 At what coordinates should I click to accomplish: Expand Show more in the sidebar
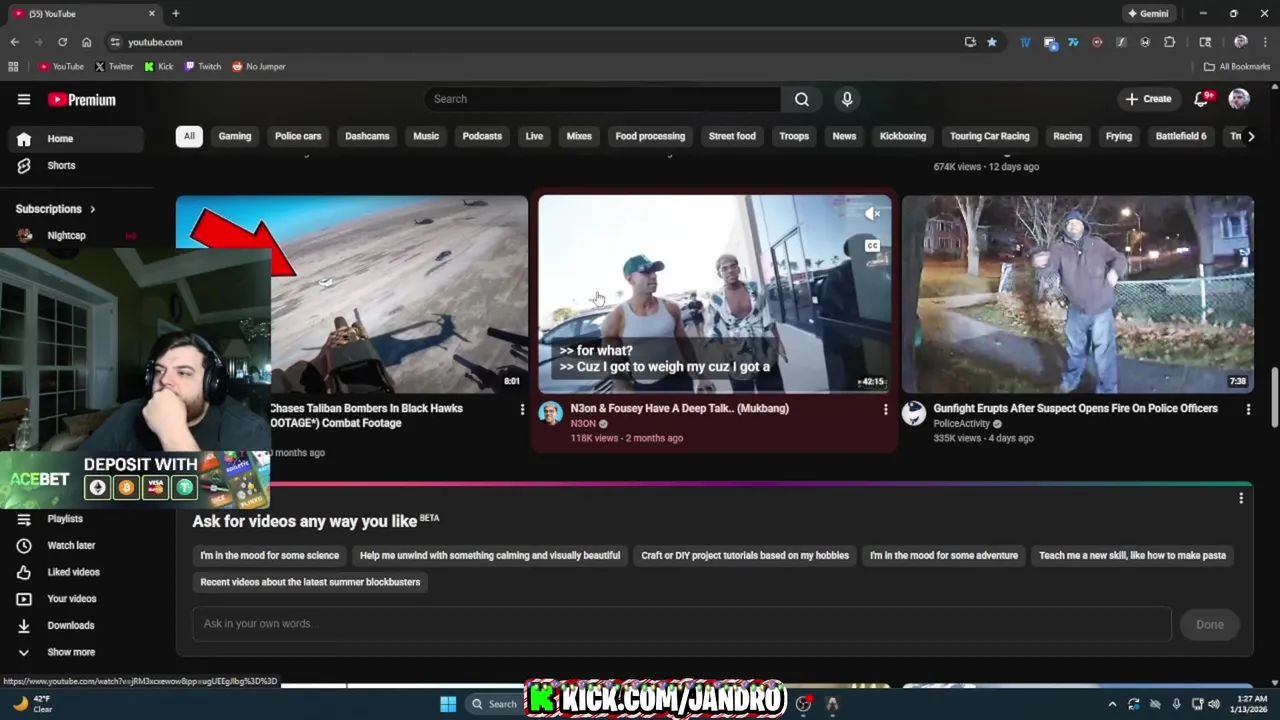click(78, 652)
